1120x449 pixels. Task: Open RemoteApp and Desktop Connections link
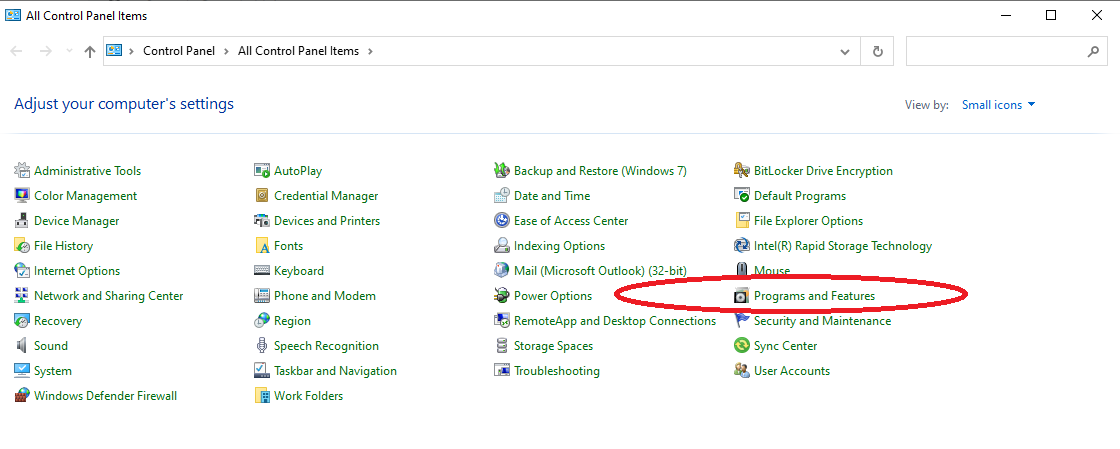click(615, 321)
